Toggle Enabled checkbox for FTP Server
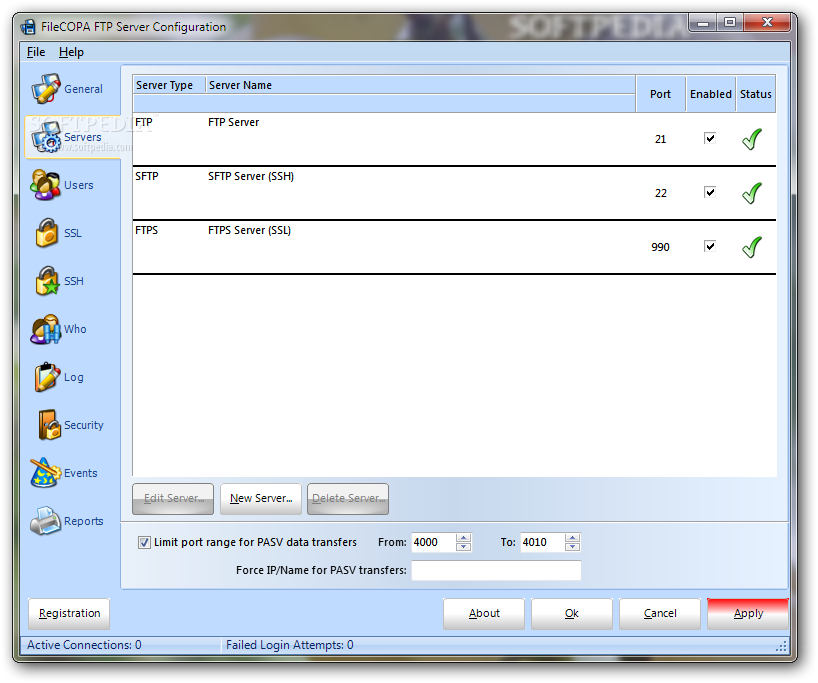The image size is (818, 683). click(709, 138)
